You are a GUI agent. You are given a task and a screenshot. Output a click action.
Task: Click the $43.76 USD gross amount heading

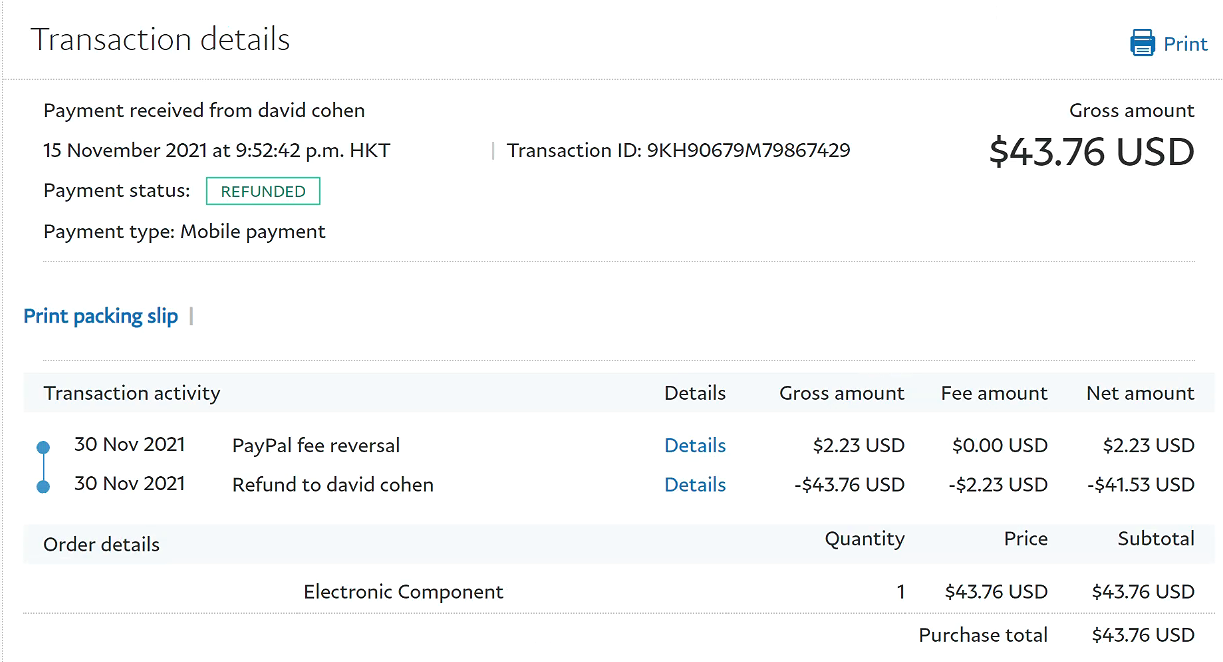coord(1091,152)
